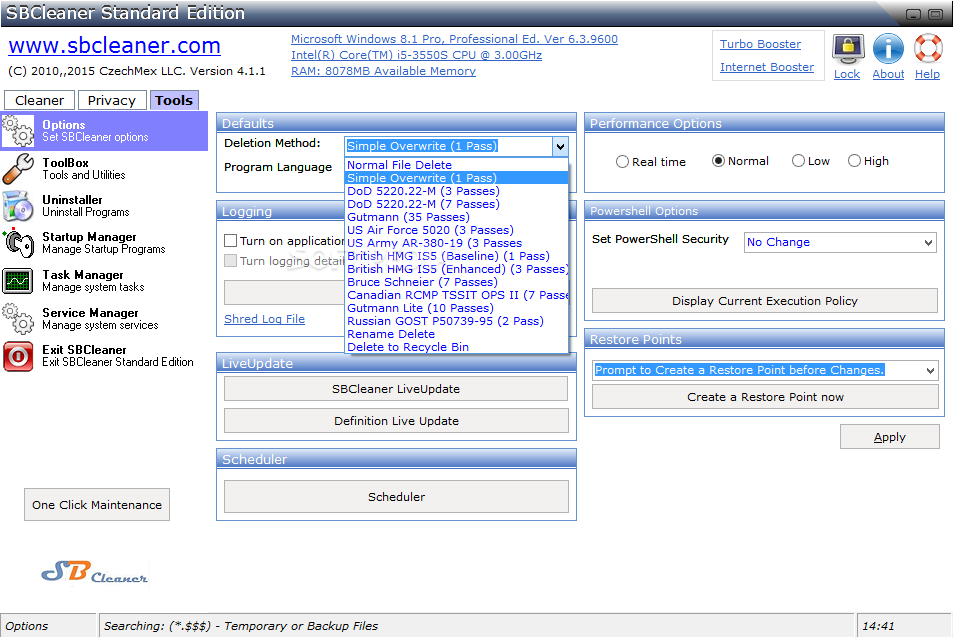This screenshot has width=953, height=638.
Task: Click the red Exit SBCleaner power icon
Action: [18, 356]
